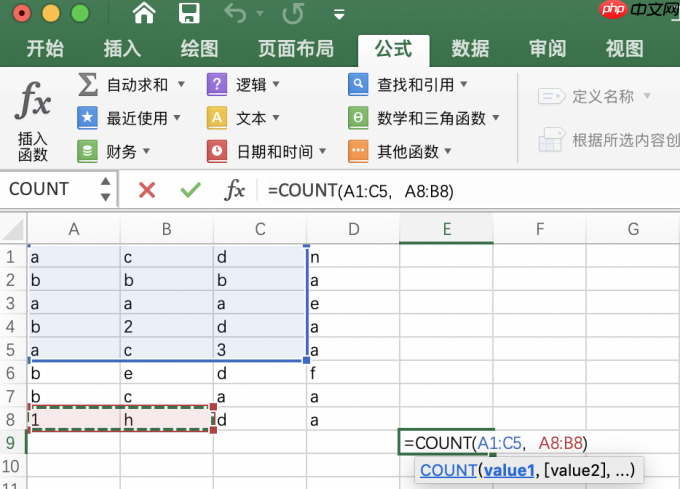Click cell D6 containing f

coord(353,373)
